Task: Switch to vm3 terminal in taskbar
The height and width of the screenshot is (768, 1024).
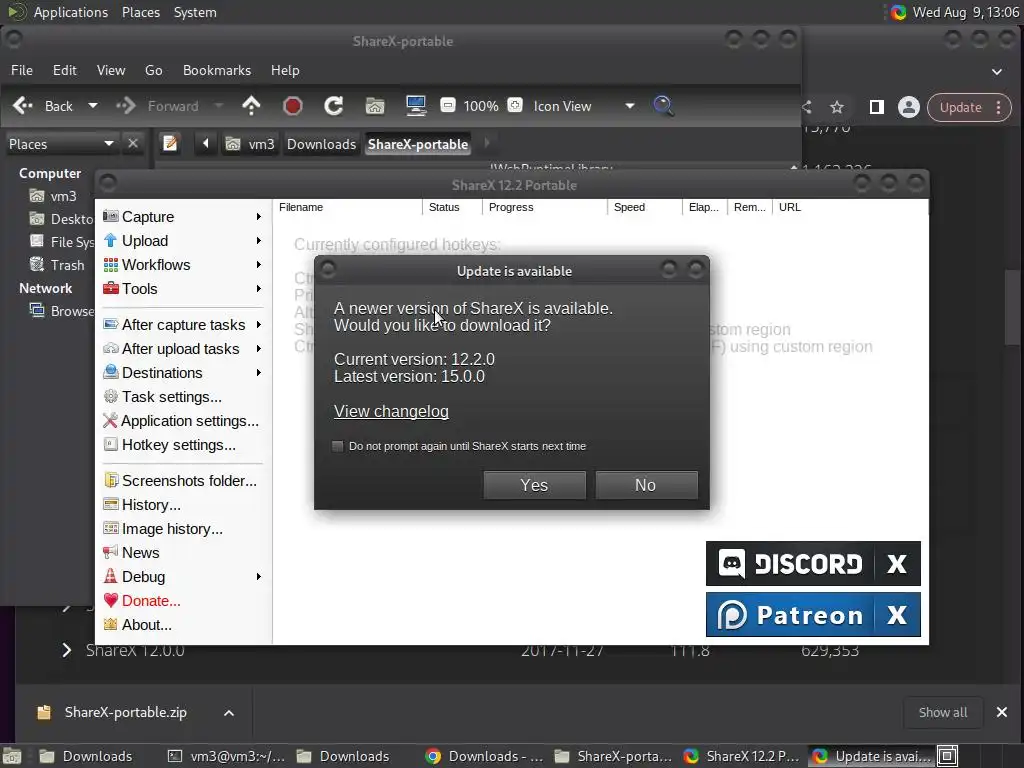Action: pos(227,756)
